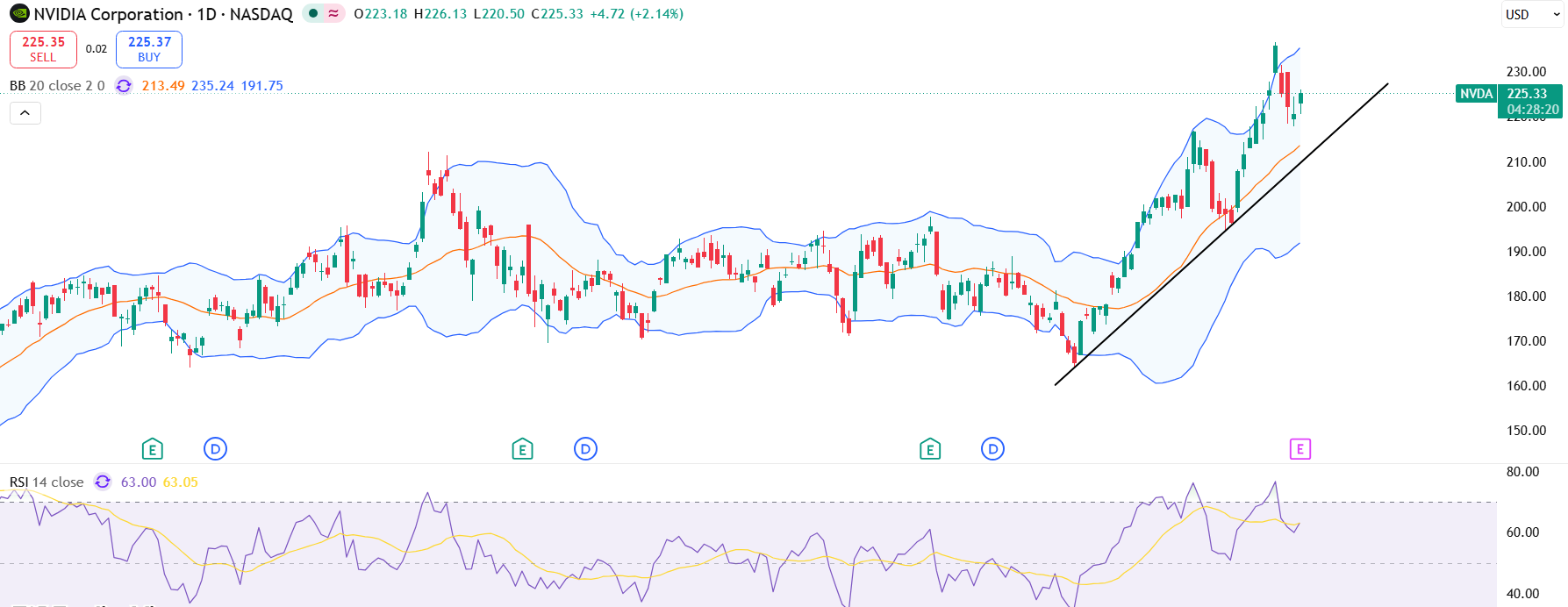
Task: Click the NVIDIA logo icon
Action: coord(19,14)
